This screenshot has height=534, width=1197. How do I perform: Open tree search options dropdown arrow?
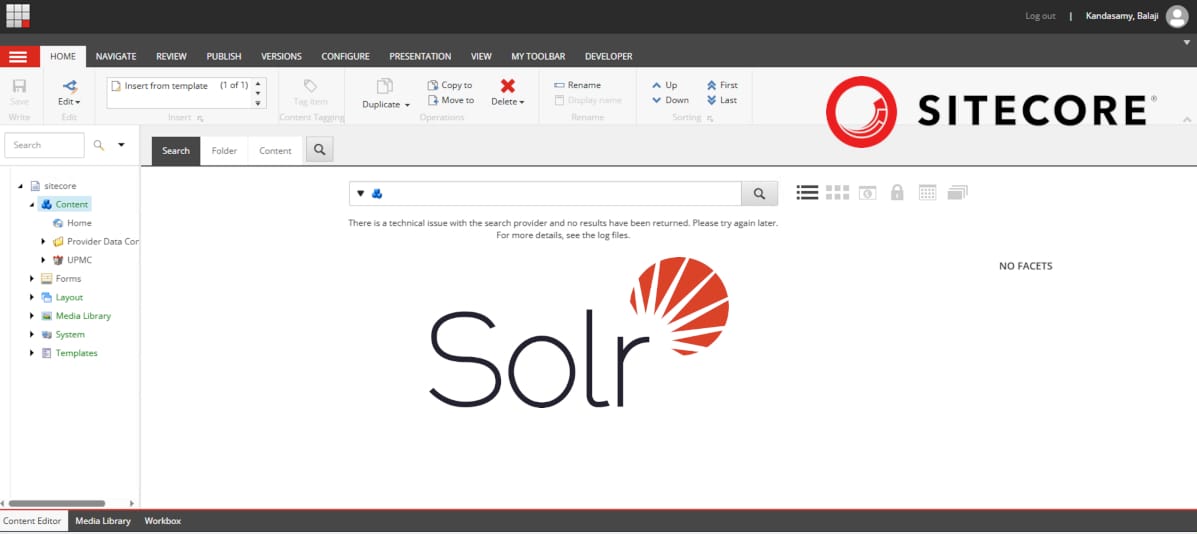(x=121, y=144)
